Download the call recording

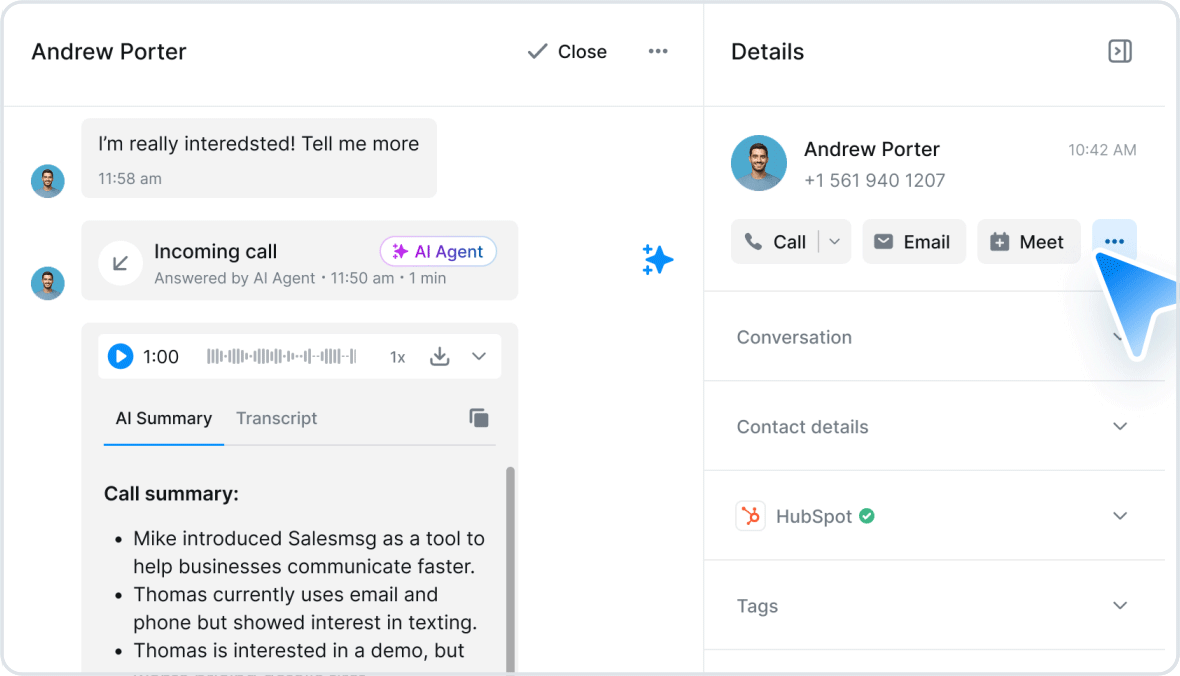(x=439, y=356)
